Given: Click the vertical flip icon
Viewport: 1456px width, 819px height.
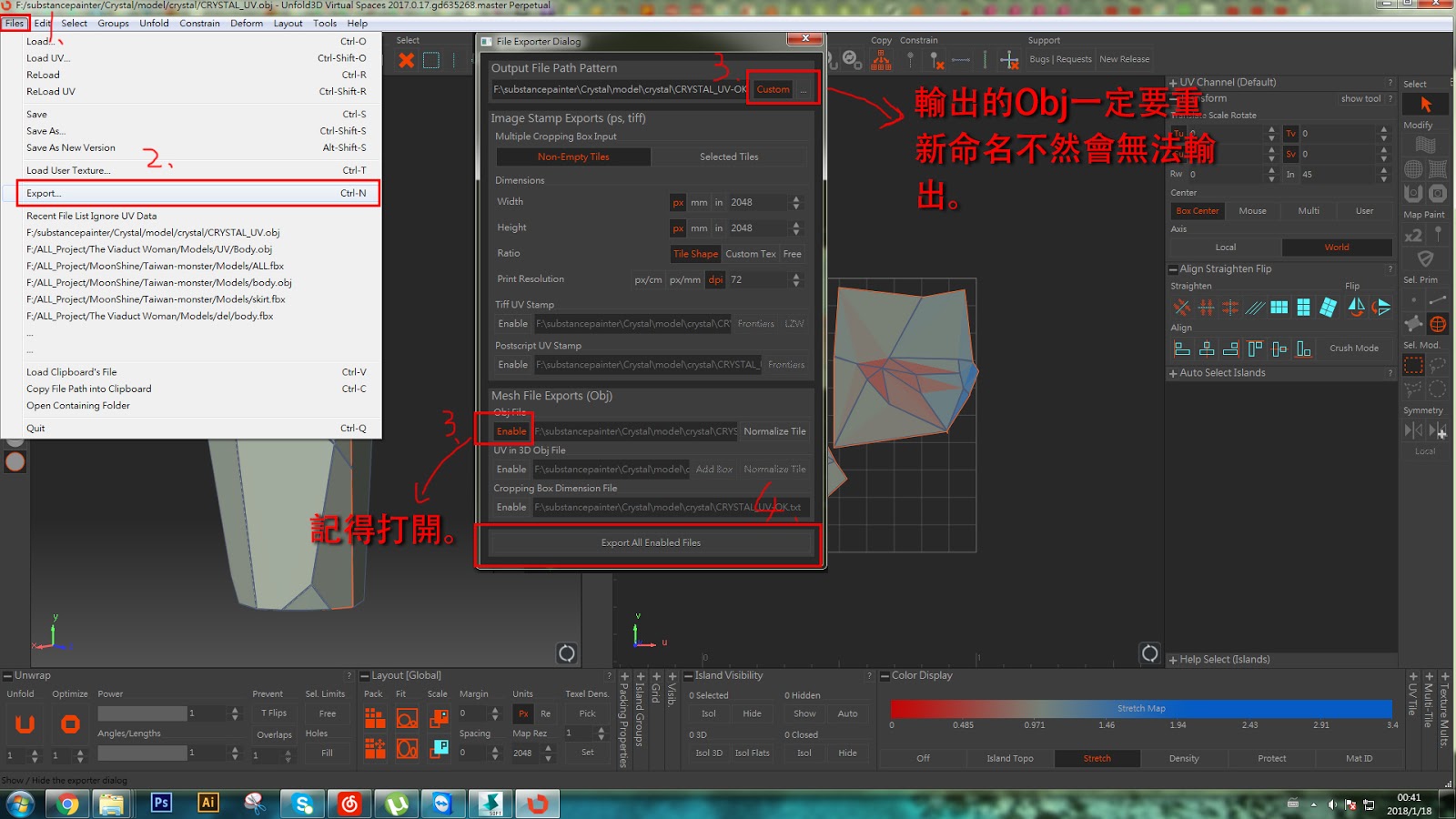Looking at the screenshot, I should click(x=1381, y=308).
